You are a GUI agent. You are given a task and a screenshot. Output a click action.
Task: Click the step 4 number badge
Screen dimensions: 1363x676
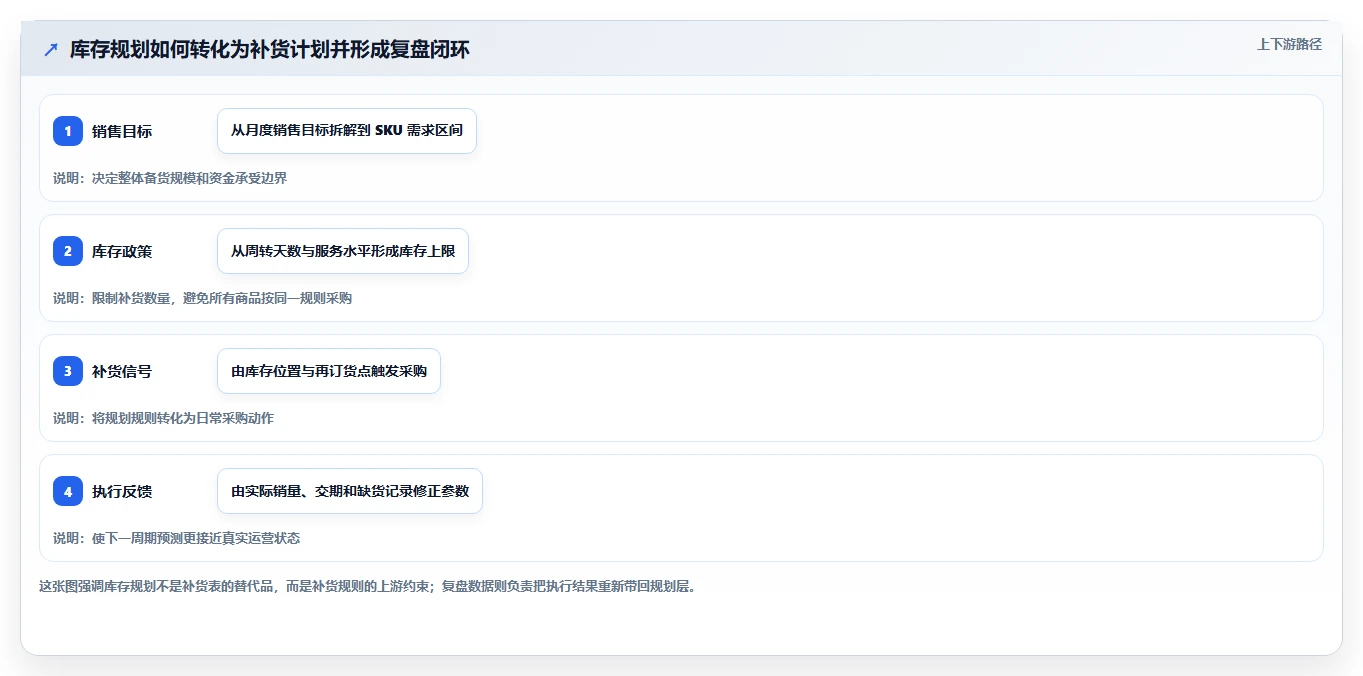coord(68,491)
